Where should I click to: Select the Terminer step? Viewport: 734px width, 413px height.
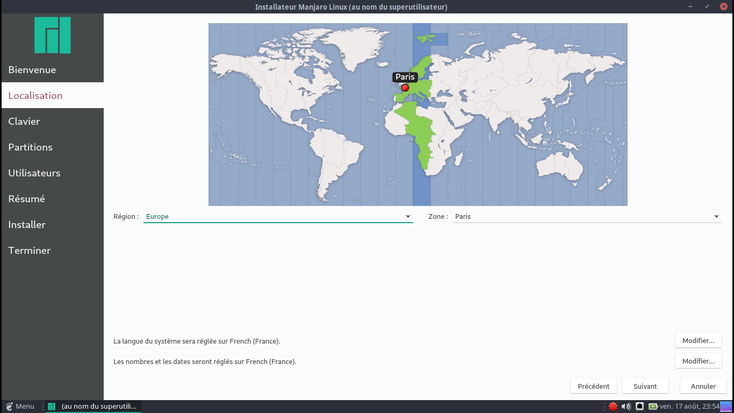[x=52, y=250]
